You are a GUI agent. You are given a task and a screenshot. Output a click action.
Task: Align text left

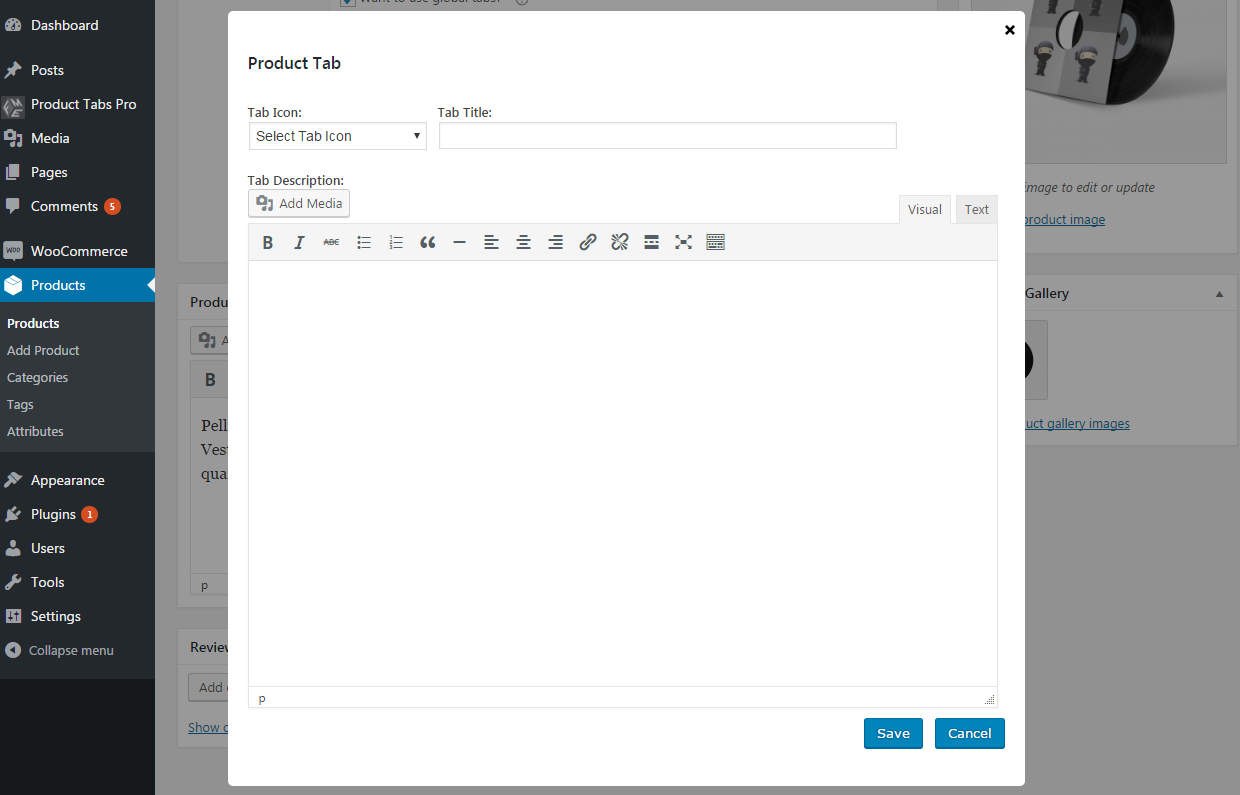tap(491, 242)
